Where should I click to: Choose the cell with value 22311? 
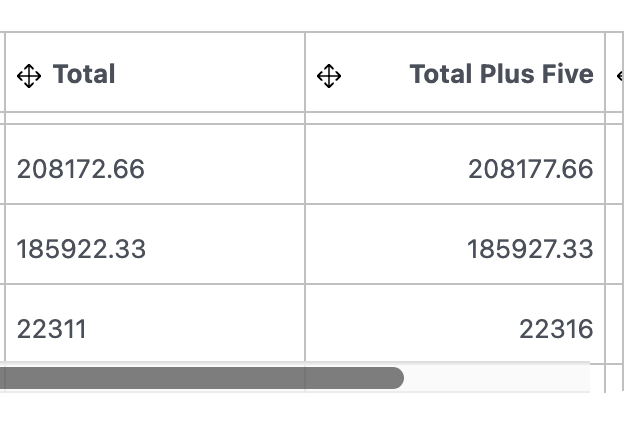[155, 323]
